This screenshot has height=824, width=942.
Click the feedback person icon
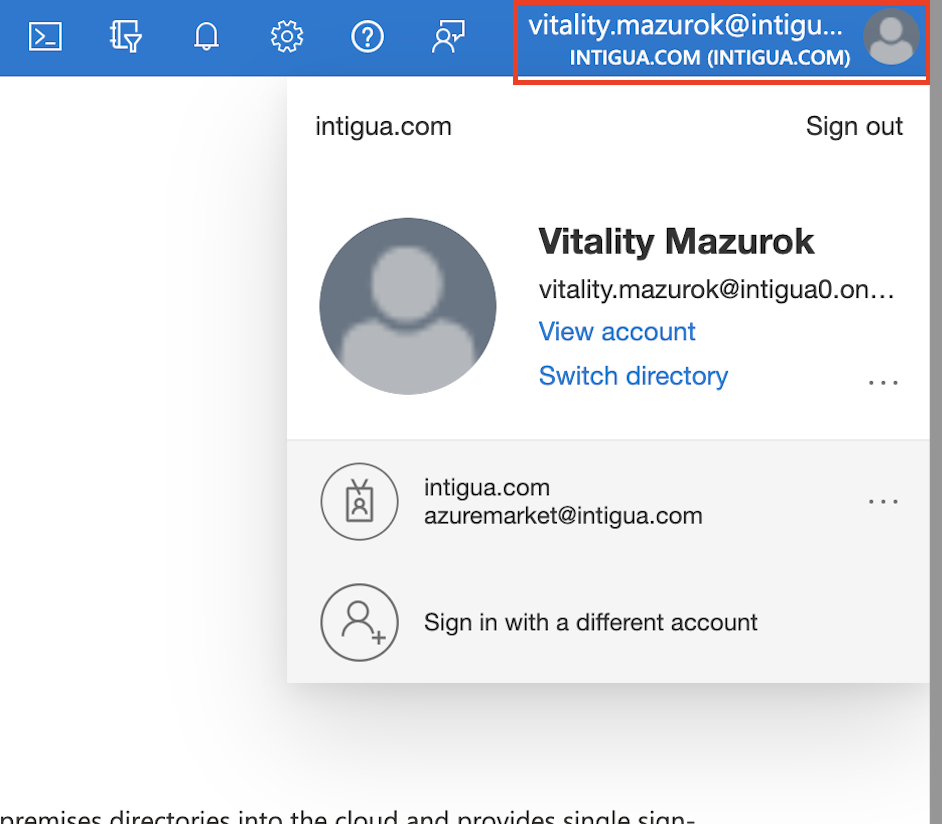click(447, 37)
